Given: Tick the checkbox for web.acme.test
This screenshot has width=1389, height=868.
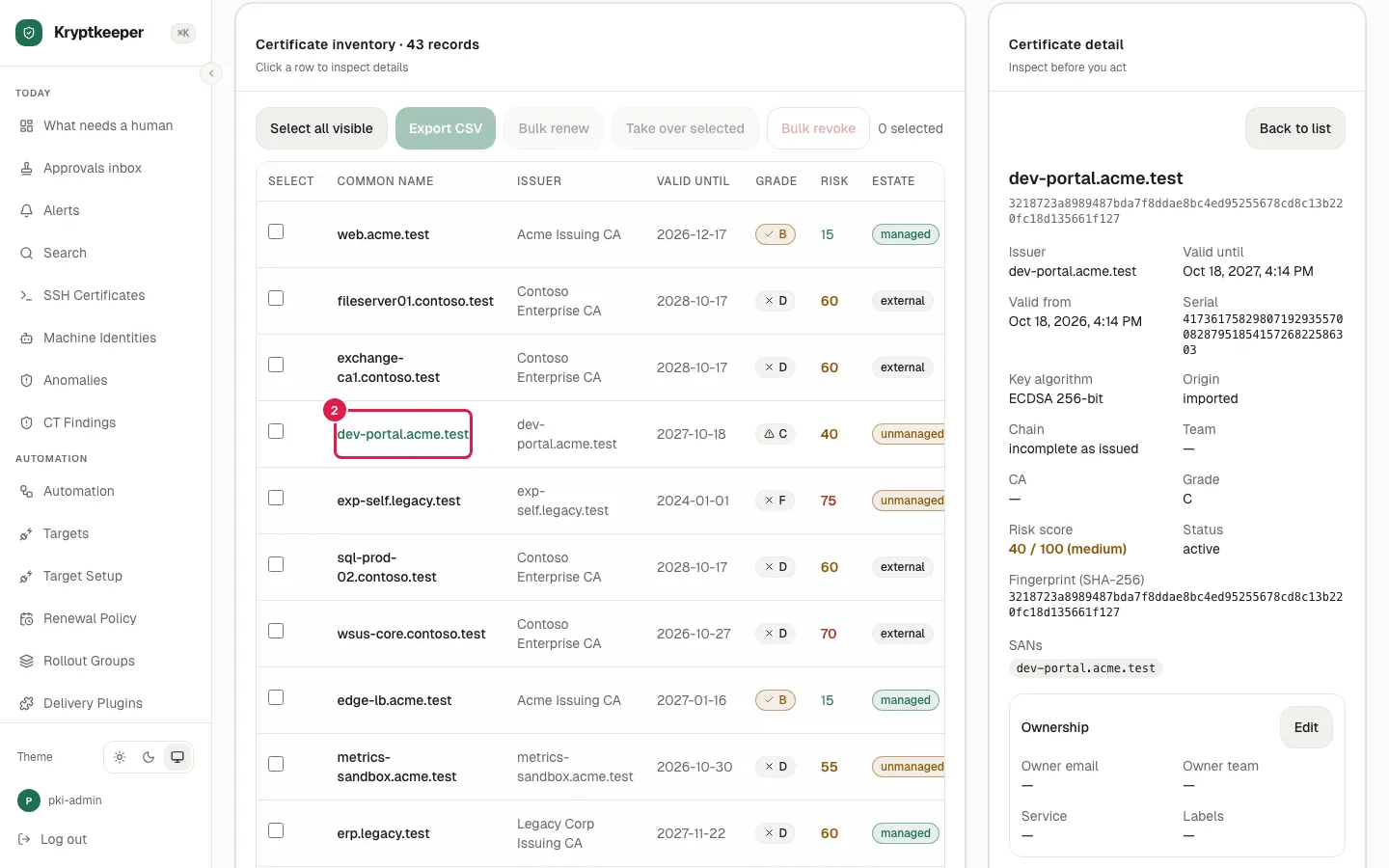Looking at the screenshot, I should click(276, 231).
